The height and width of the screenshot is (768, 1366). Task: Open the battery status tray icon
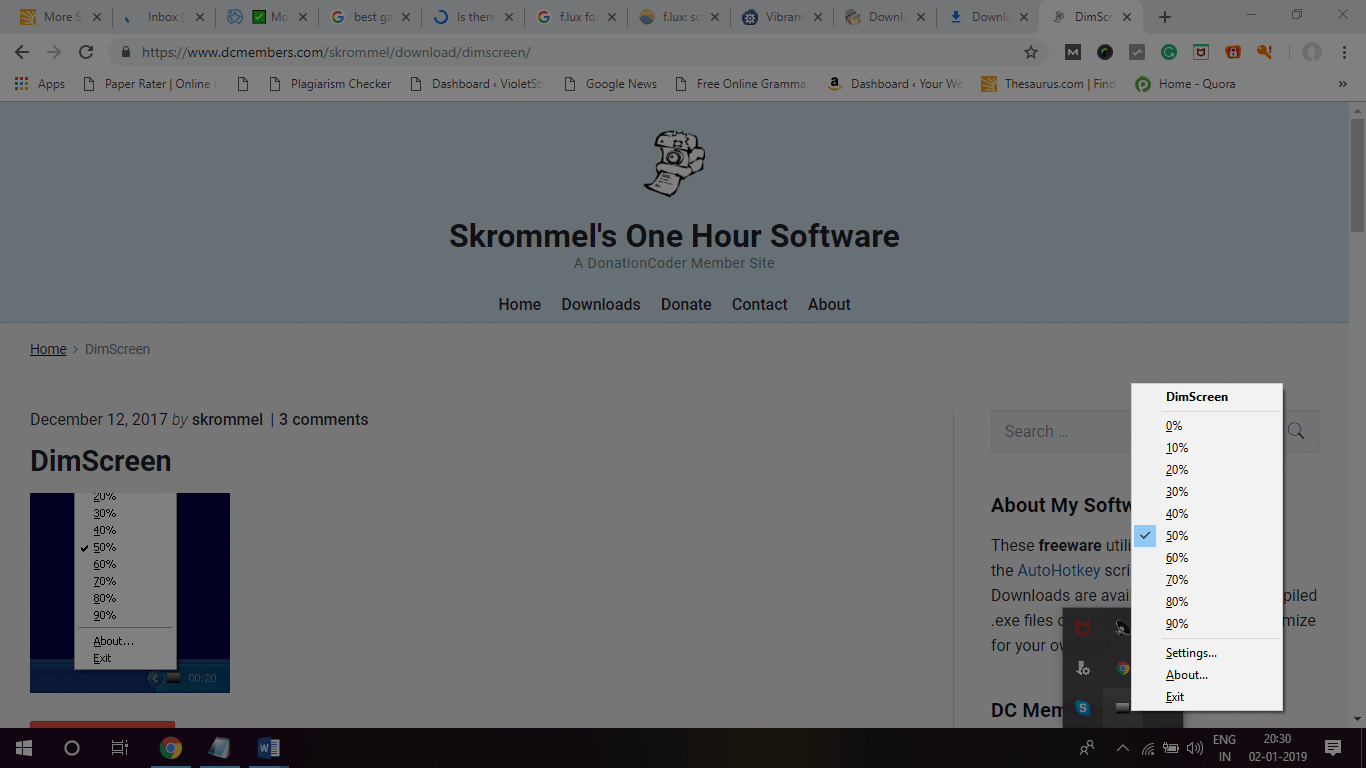[x=1171, y=748]
